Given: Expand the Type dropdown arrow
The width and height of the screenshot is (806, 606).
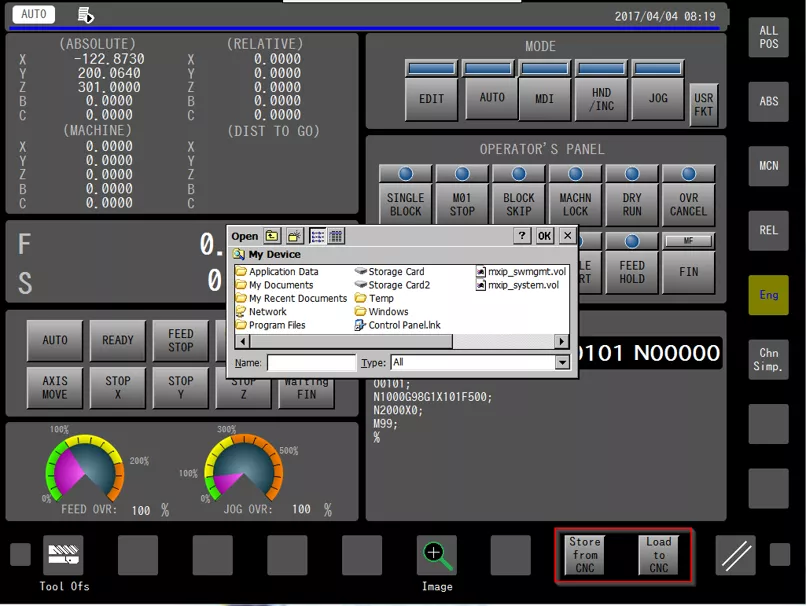Looking at the screenshot, I should 562,362.
